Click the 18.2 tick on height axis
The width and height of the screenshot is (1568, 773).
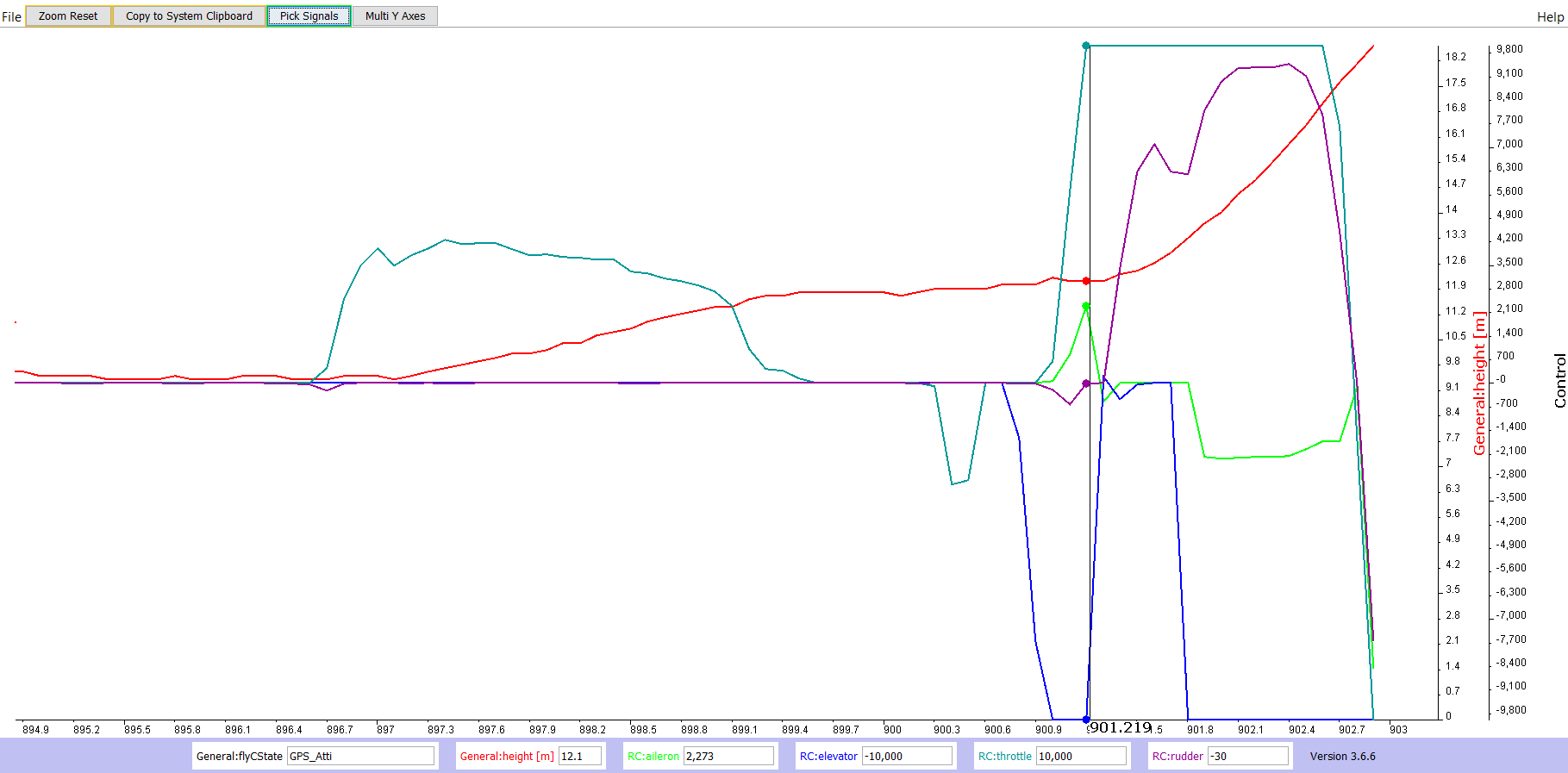click(1456, 57)
